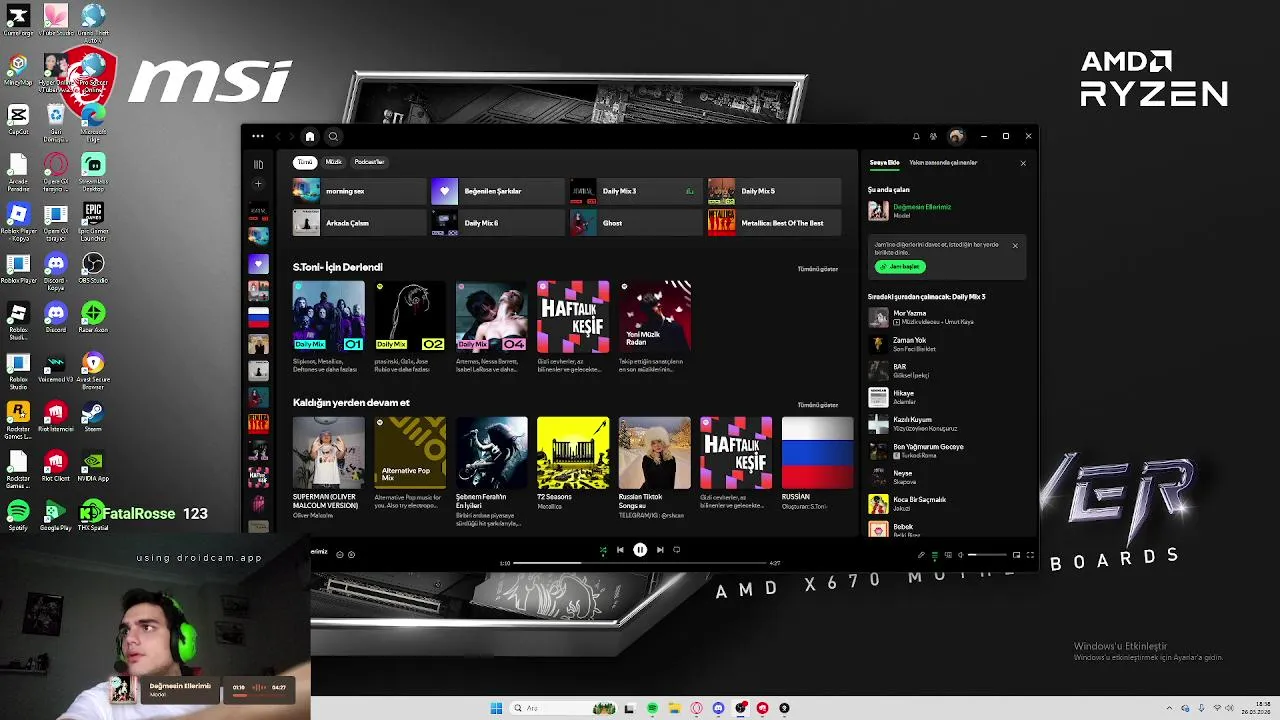Play 'Mor Yazma' from the queue
1280x720 pixels.
[x=945, y=318]
